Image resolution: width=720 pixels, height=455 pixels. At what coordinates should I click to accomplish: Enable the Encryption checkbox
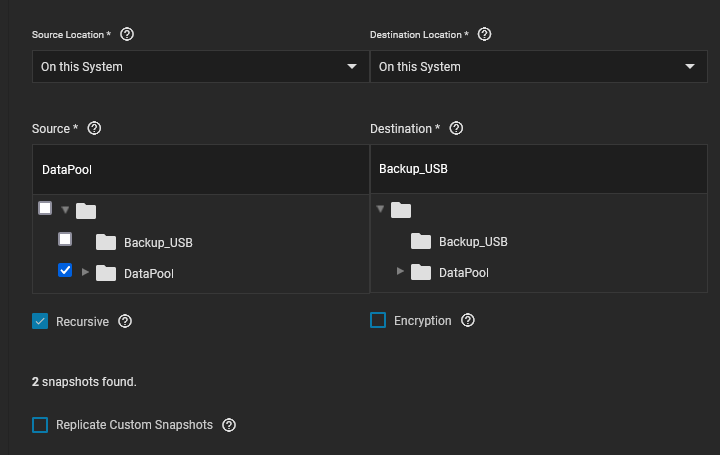(378, 321)
